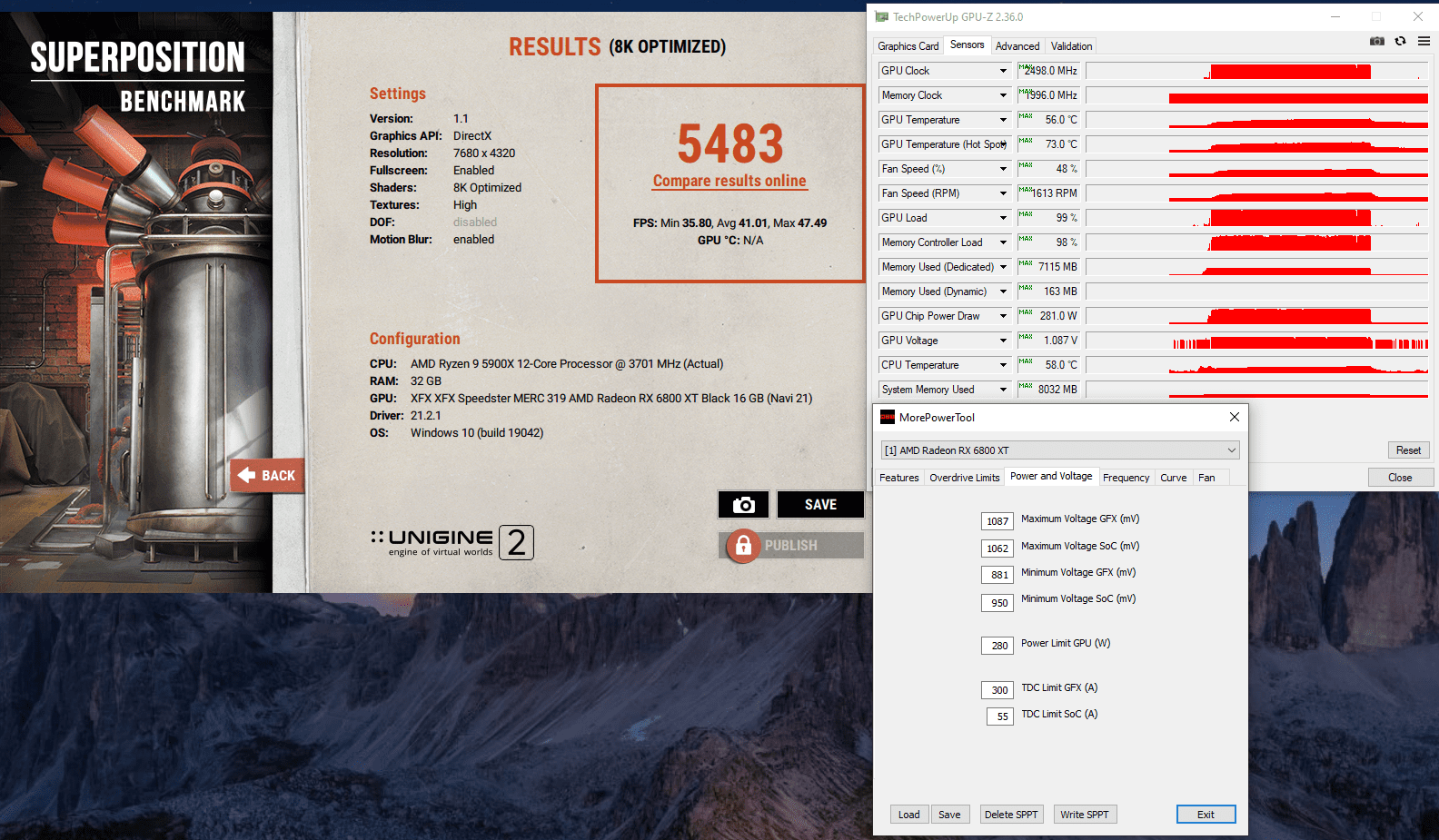Click the GPU-Z app icon in titlebar

pos(881,16)
